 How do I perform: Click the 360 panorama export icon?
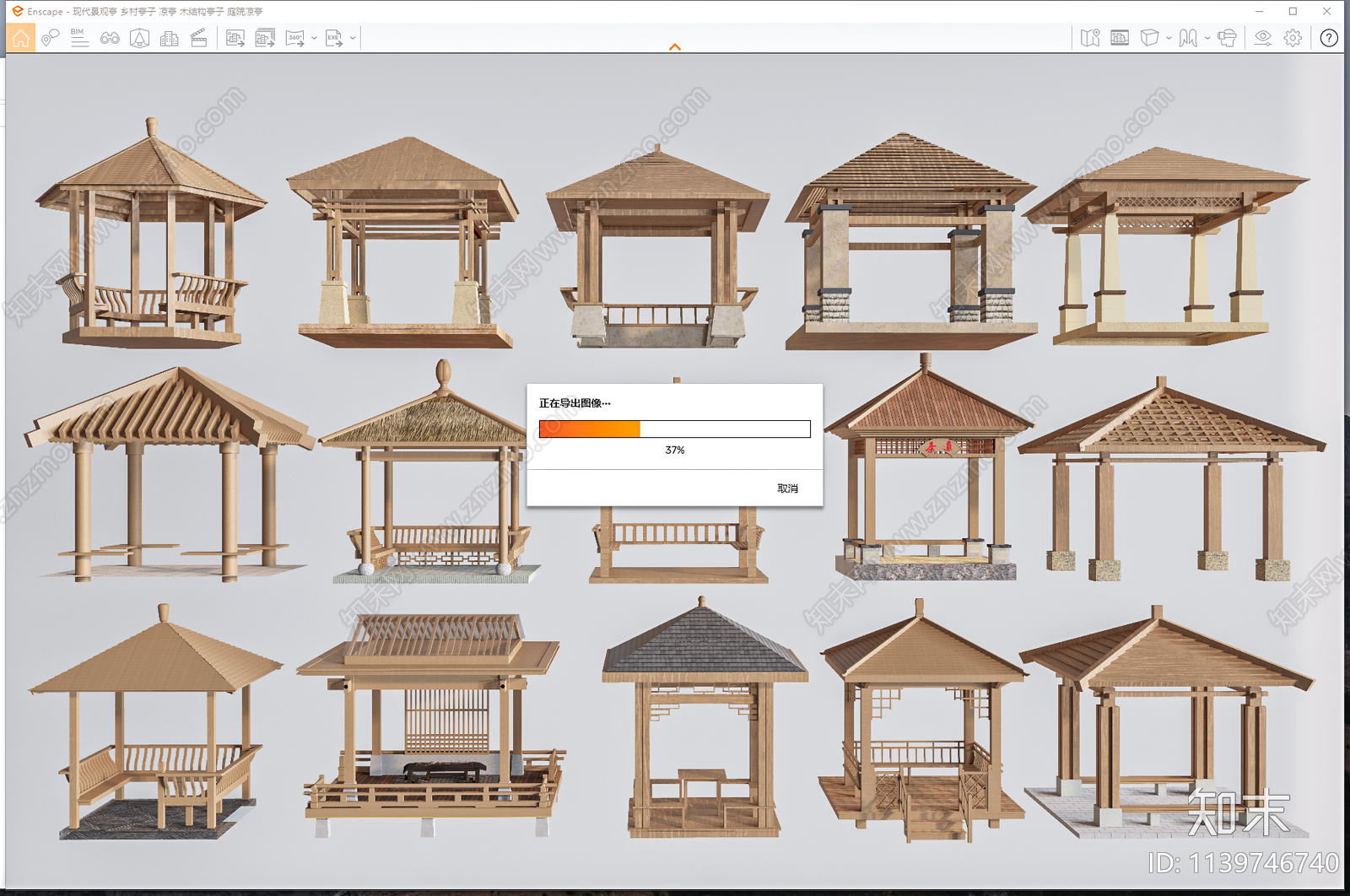294,38
